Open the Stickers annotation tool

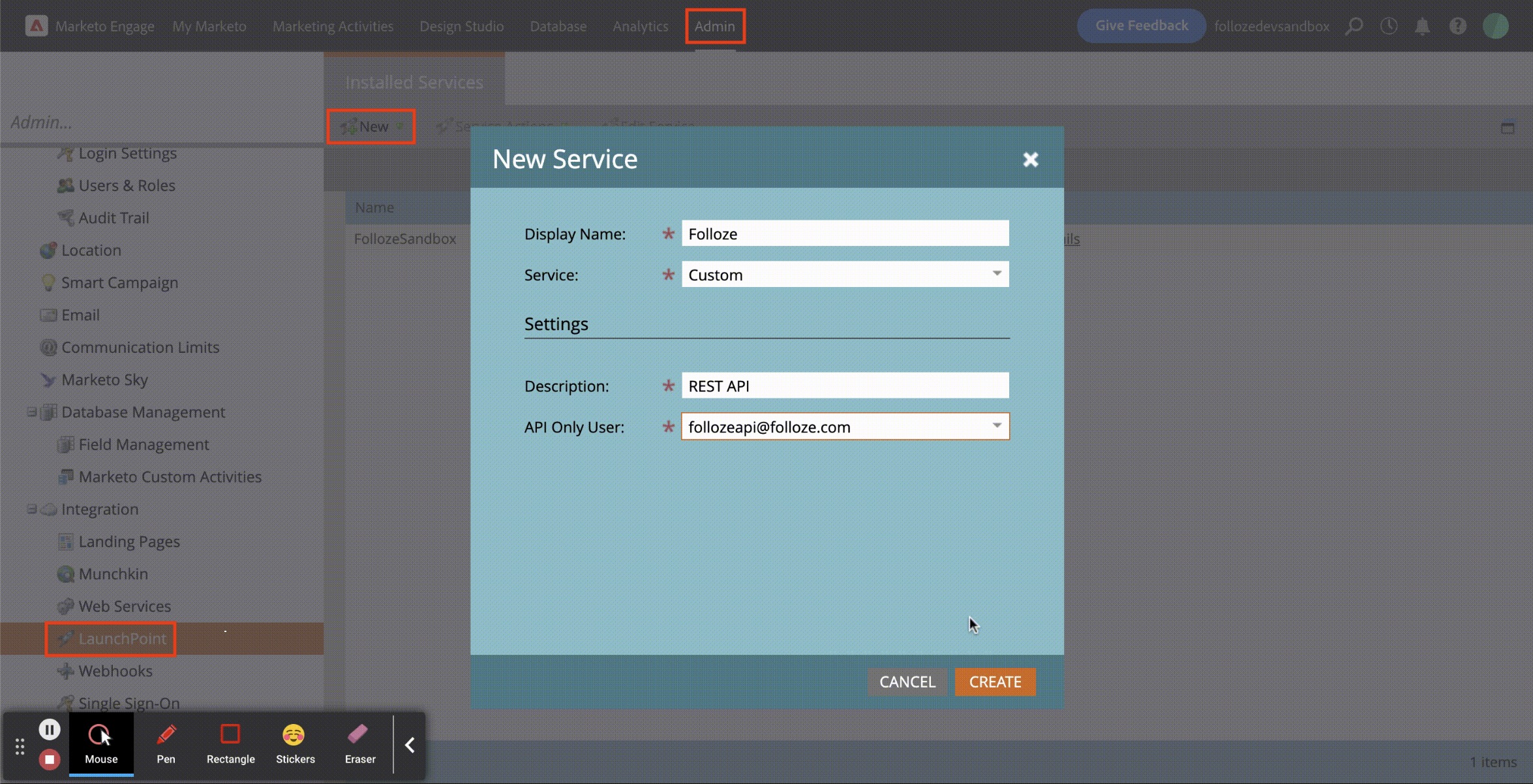tap(295, 744)
